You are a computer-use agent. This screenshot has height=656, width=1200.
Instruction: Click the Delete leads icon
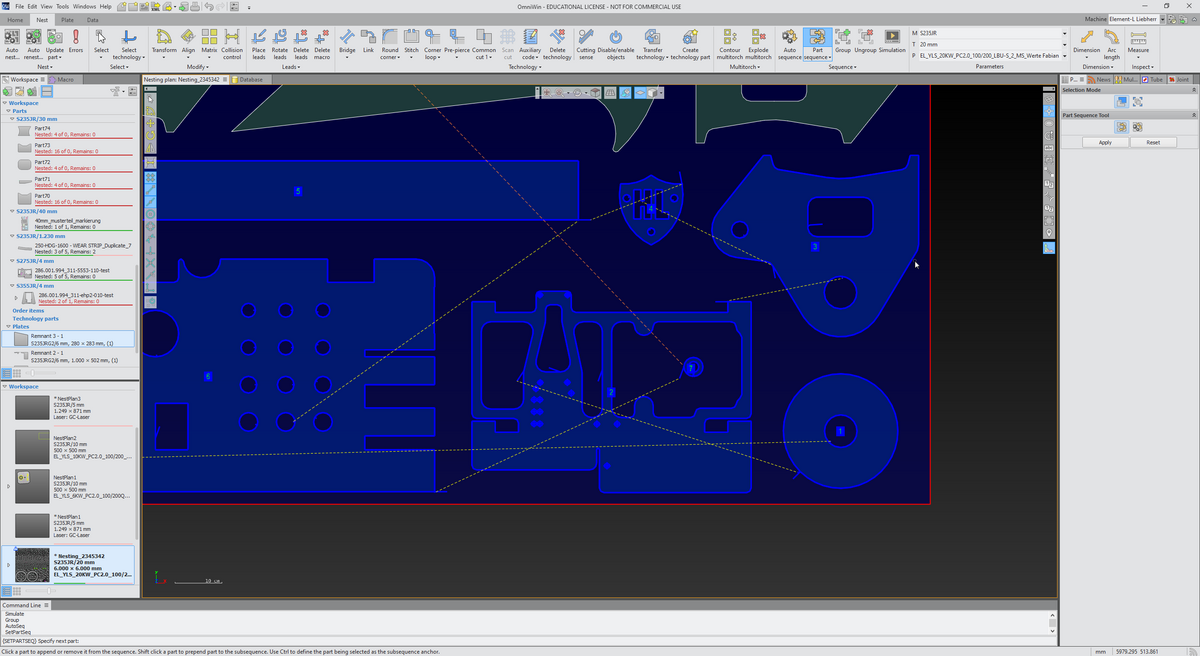coord(301,36)
